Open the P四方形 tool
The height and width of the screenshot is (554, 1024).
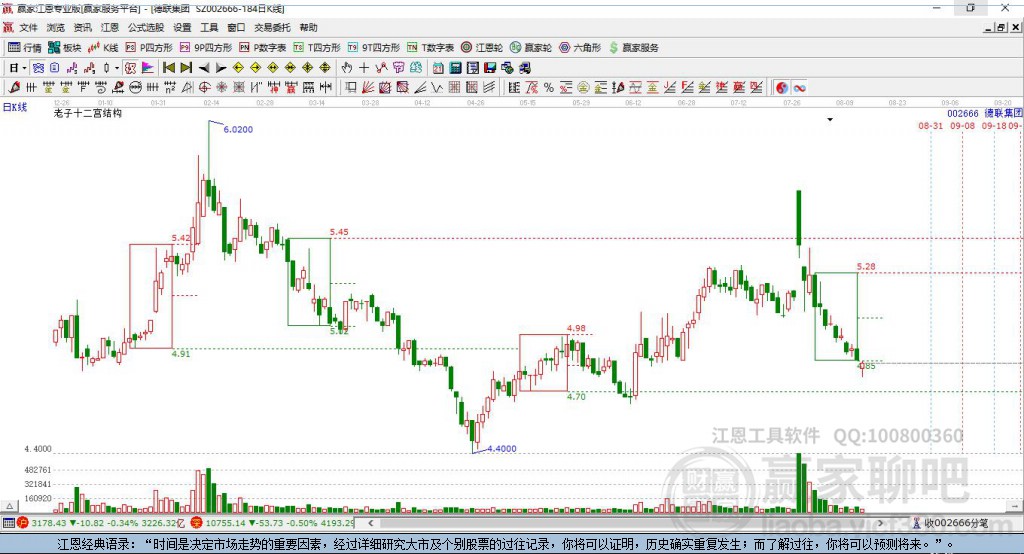point(149,48)
